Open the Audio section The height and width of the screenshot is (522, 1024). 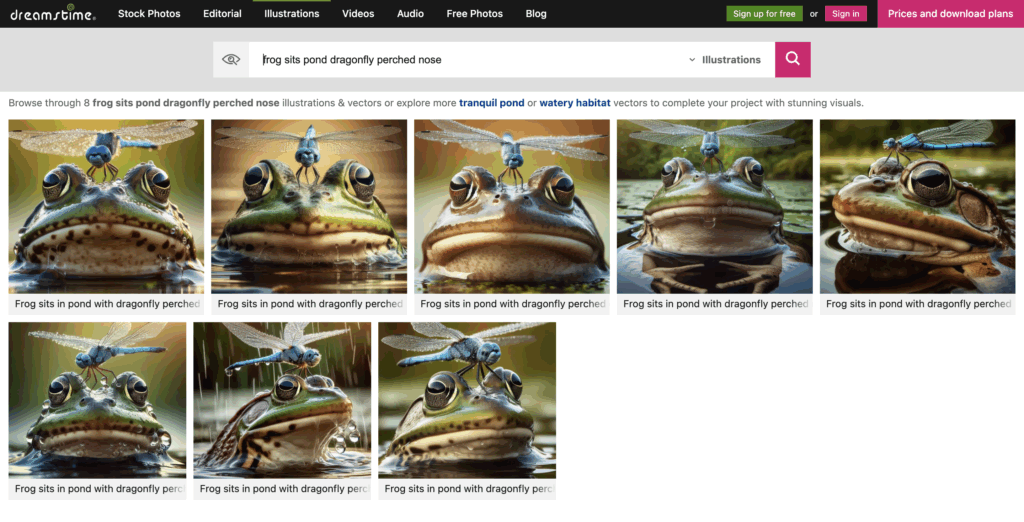(410, 14)
